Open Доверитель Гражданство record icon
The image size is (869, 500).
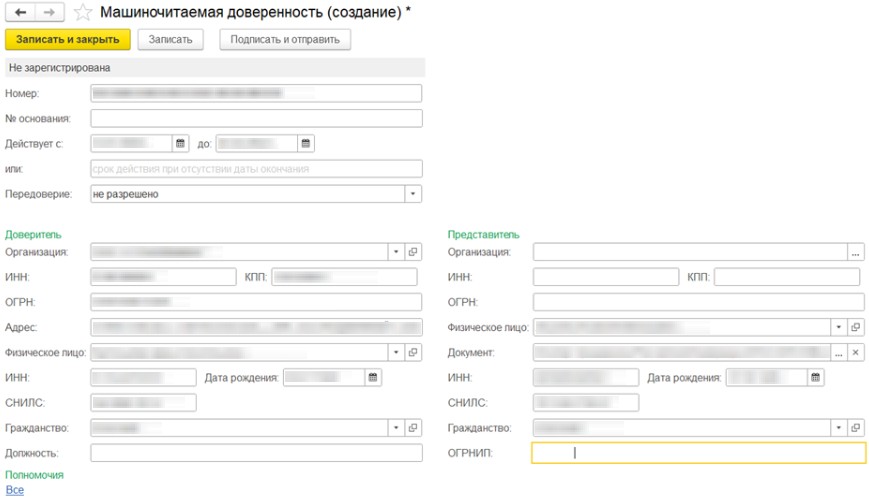413,428
